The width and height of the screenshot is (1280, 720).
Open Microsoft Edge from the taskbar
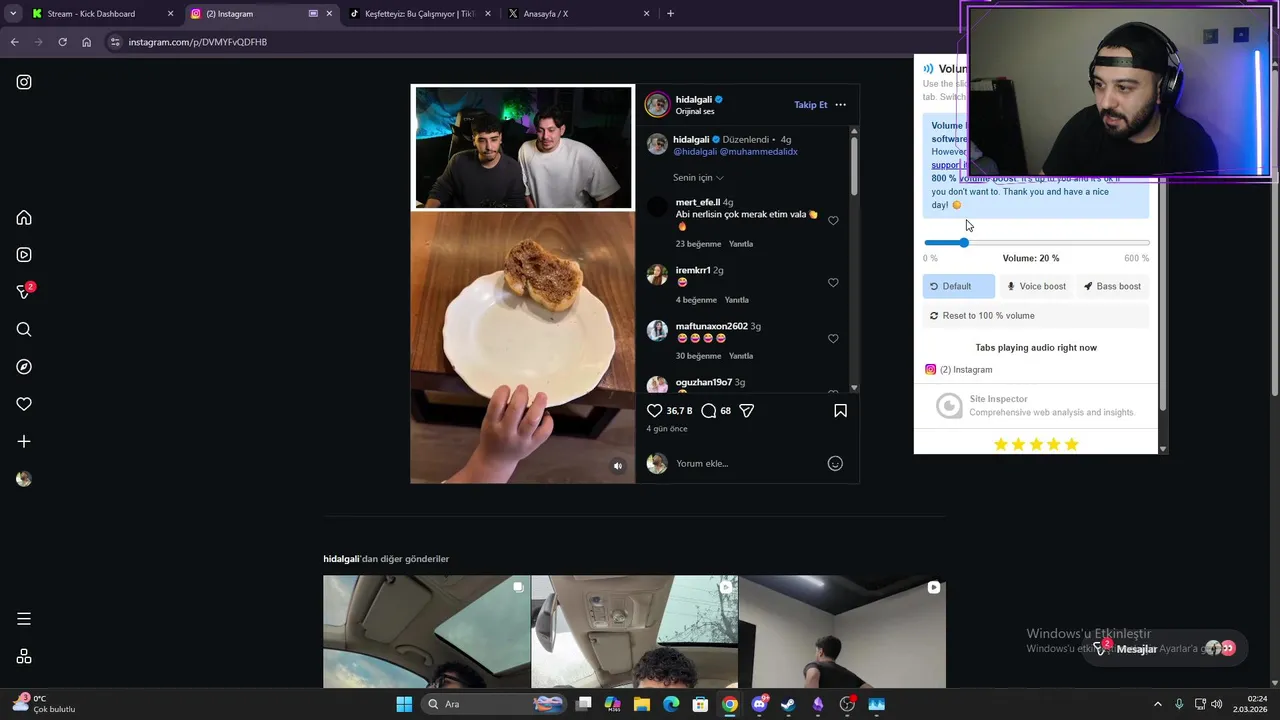coord(671,704)
